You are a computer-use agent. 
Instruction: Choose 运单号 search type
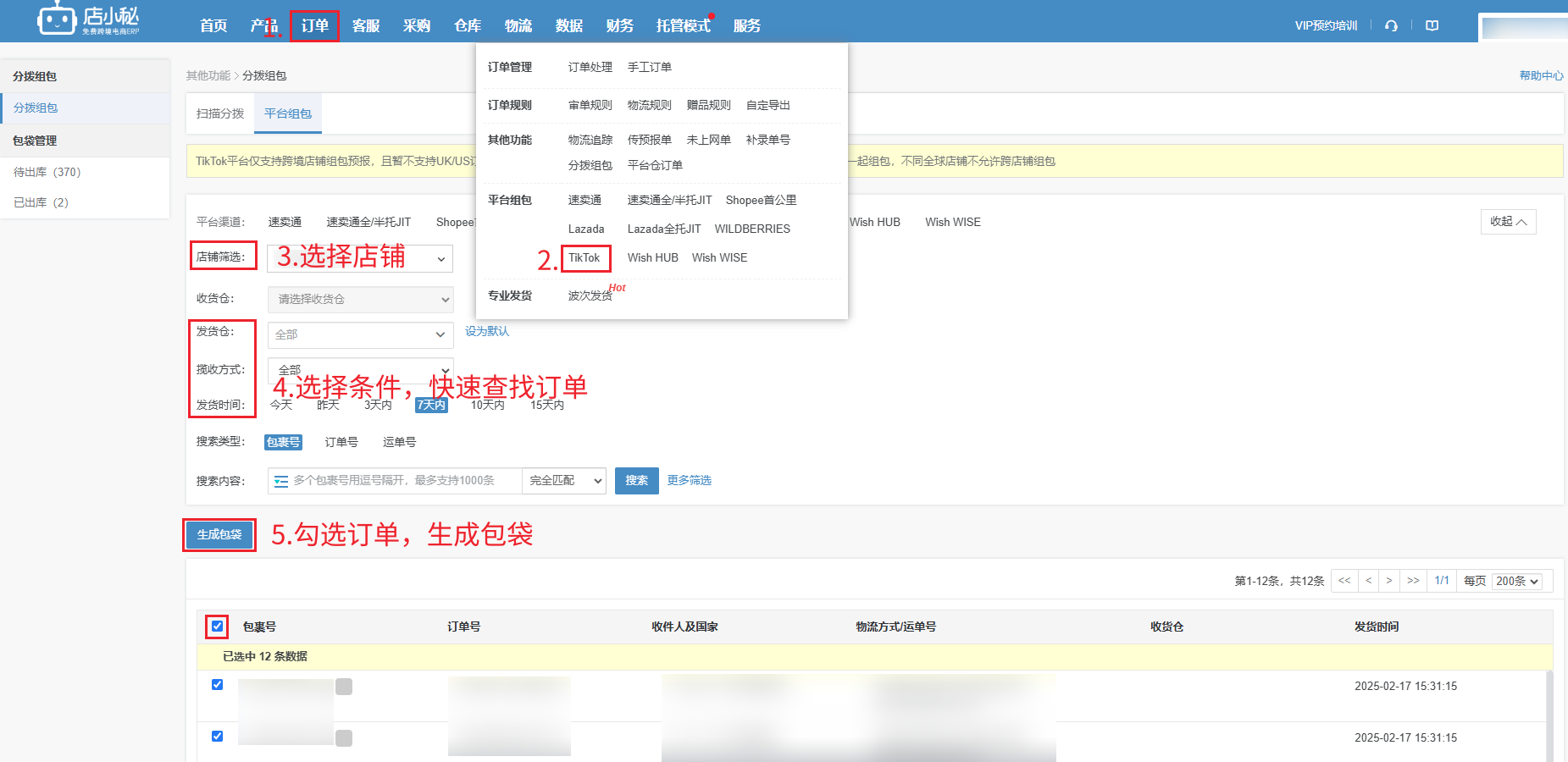[x=399, y=442]
